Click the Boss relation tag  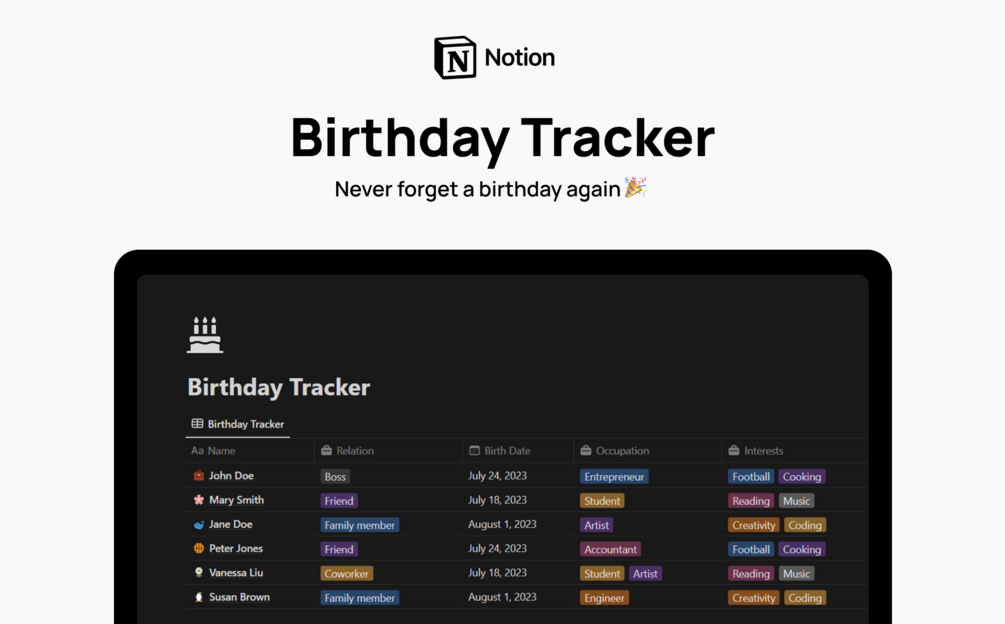(x=335, y=477)
